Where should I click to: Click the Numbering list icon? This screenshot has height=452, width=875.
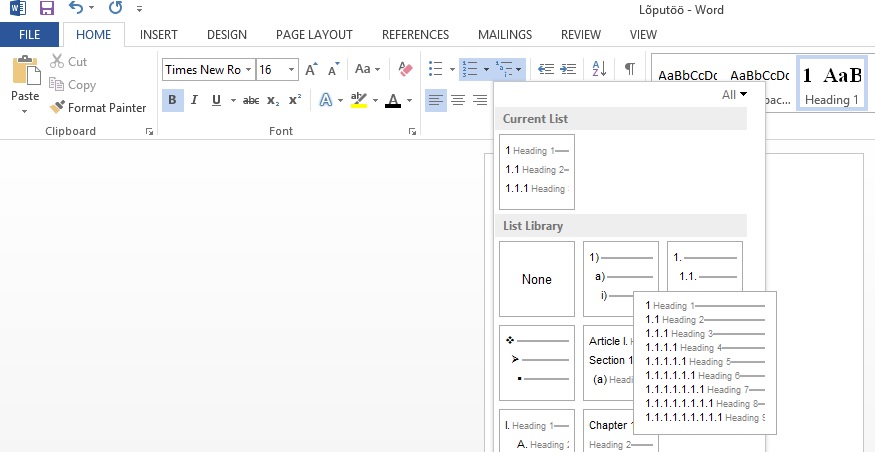coord(470,69)
